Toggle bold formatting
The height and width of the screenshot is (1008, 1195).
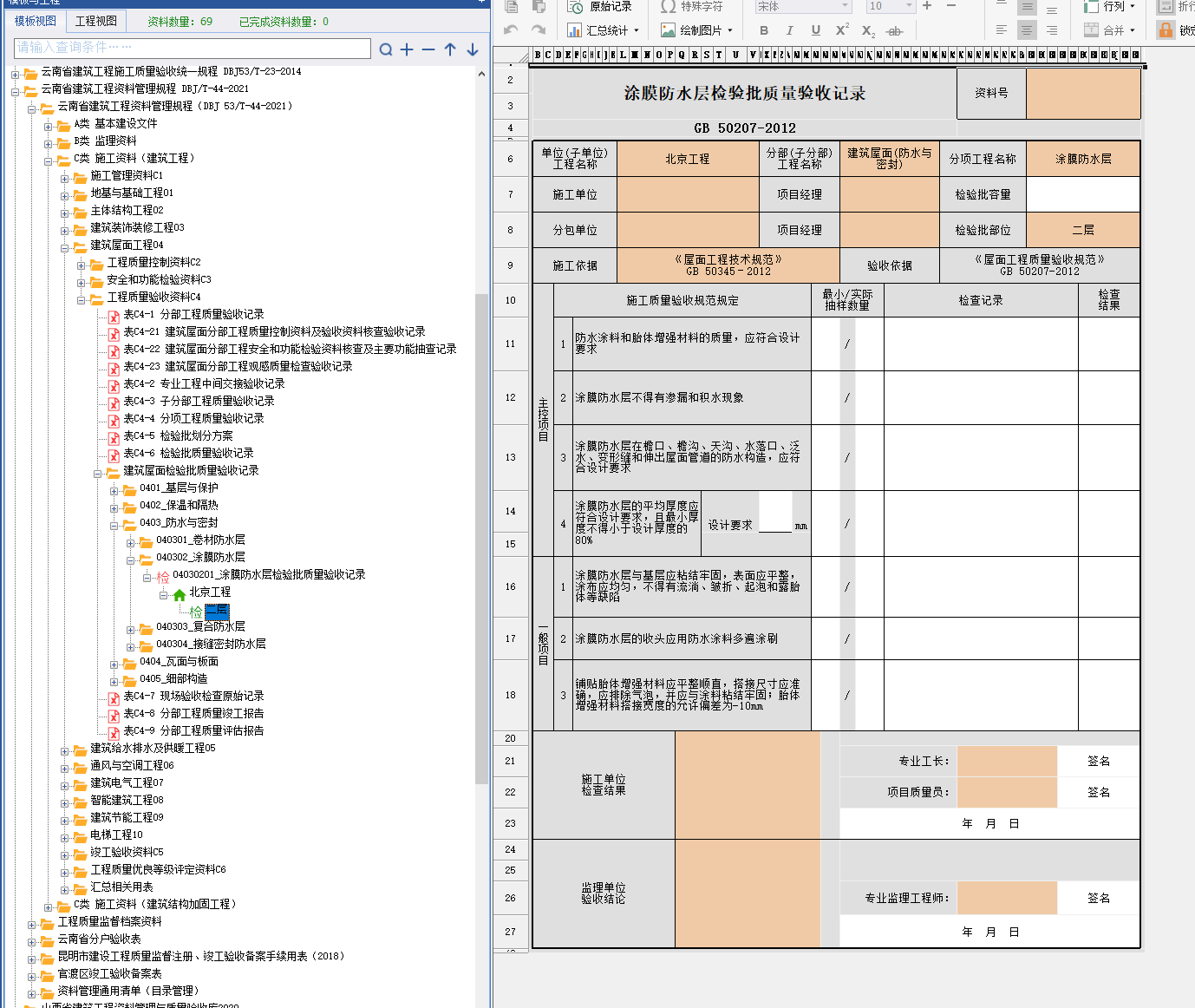(x=764, y=30)
